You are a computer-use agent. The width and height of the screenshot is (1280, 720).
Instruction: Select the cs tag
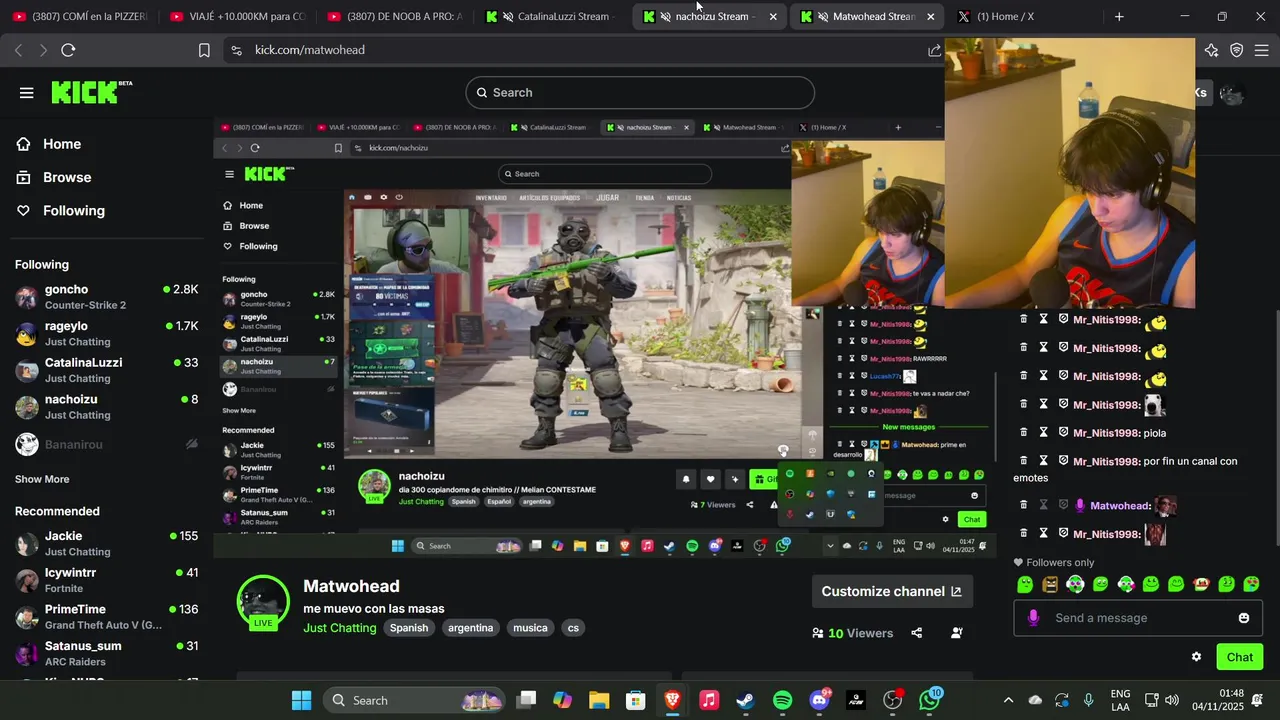573,628
